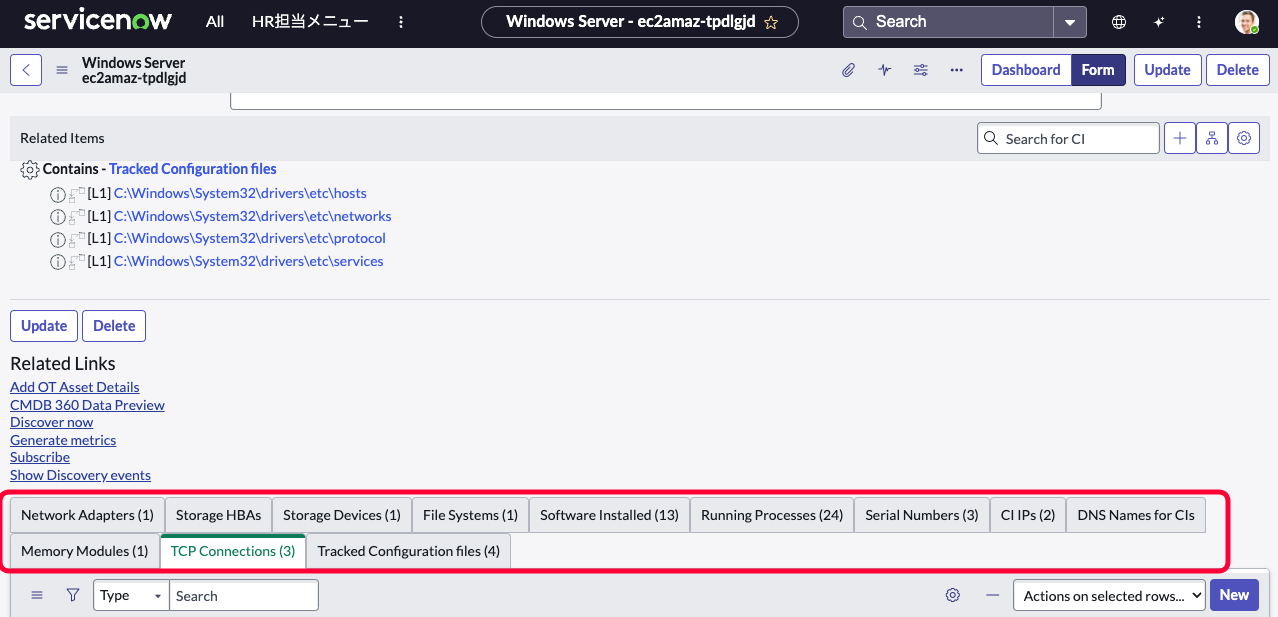Open the Show Discovery events link
Image resolution: width=1278 pixels, height=617 pixels.
point(80,475)
